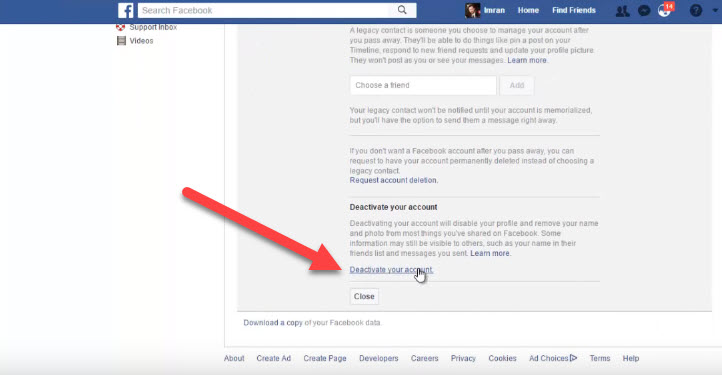The width and height of the screenshot is (722, 375).
Task: Open the notifications globe icon
Action: point(664,10)
